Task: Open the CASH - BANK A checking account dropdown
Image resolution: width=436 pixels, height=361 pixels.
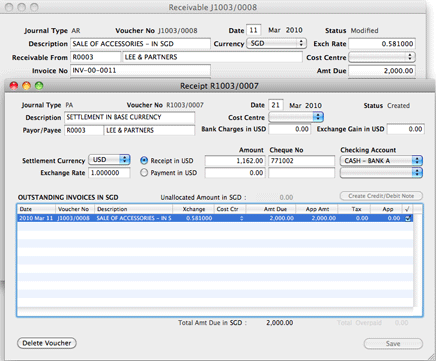Action: [381, 161]
